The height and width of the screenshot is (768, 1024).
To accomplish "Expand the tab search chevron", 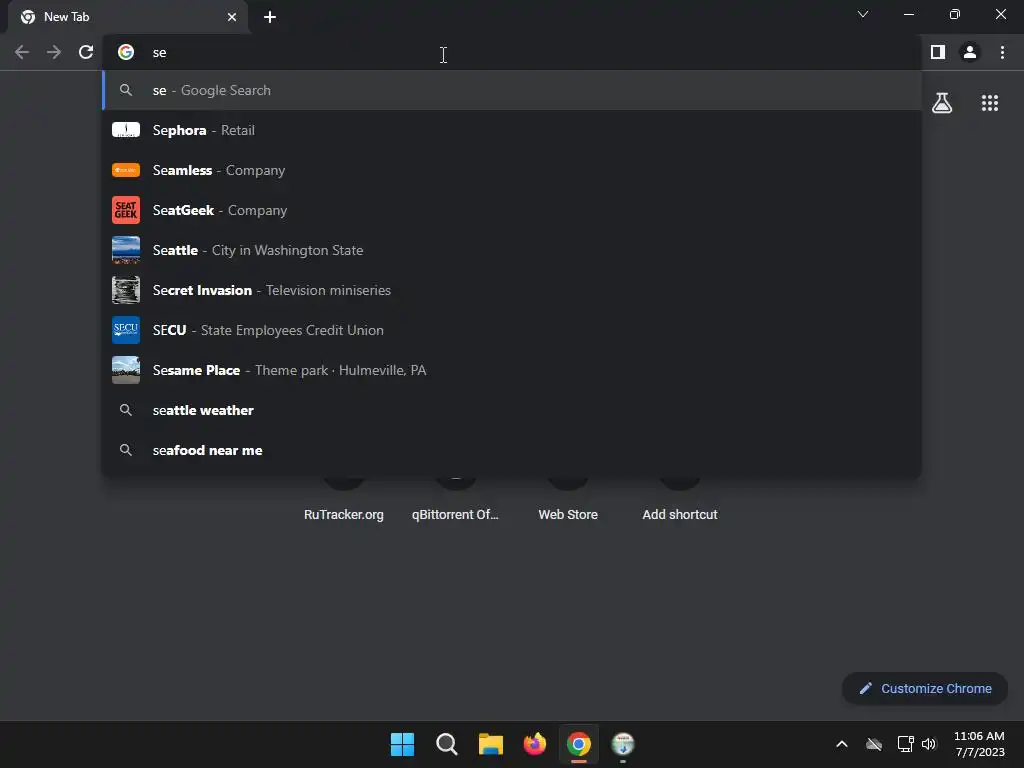I will coord(863,14).
